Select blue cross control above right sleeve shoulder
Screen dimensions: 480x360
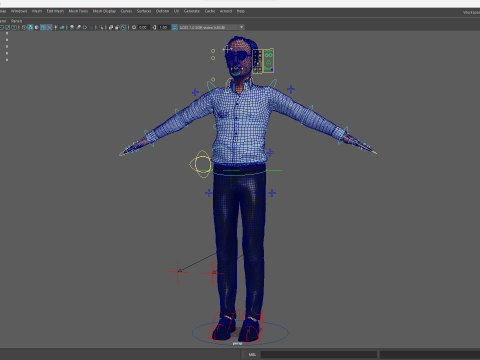pyautogui.click(x=195, y=92)
